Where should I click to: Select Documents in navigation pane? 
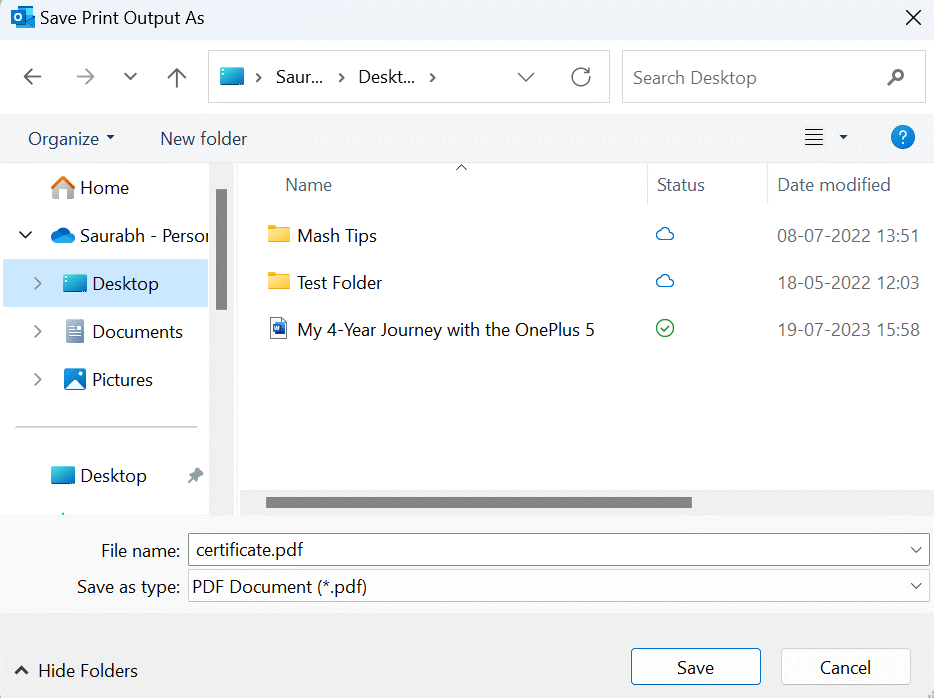click(x=123, y=332)
